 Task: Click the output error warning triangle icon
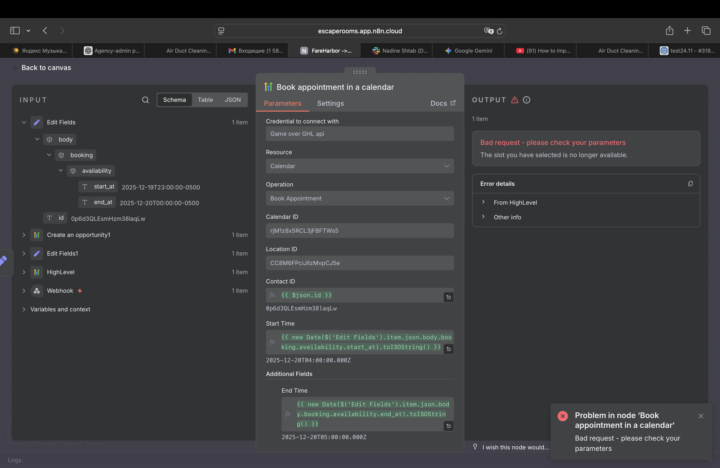click(515, 100)
